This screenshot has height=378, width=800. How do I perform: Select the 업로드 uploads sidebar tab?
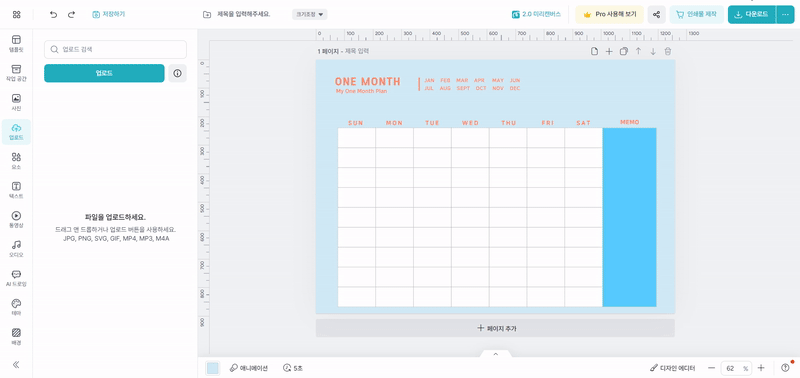[x=16, y=132]
